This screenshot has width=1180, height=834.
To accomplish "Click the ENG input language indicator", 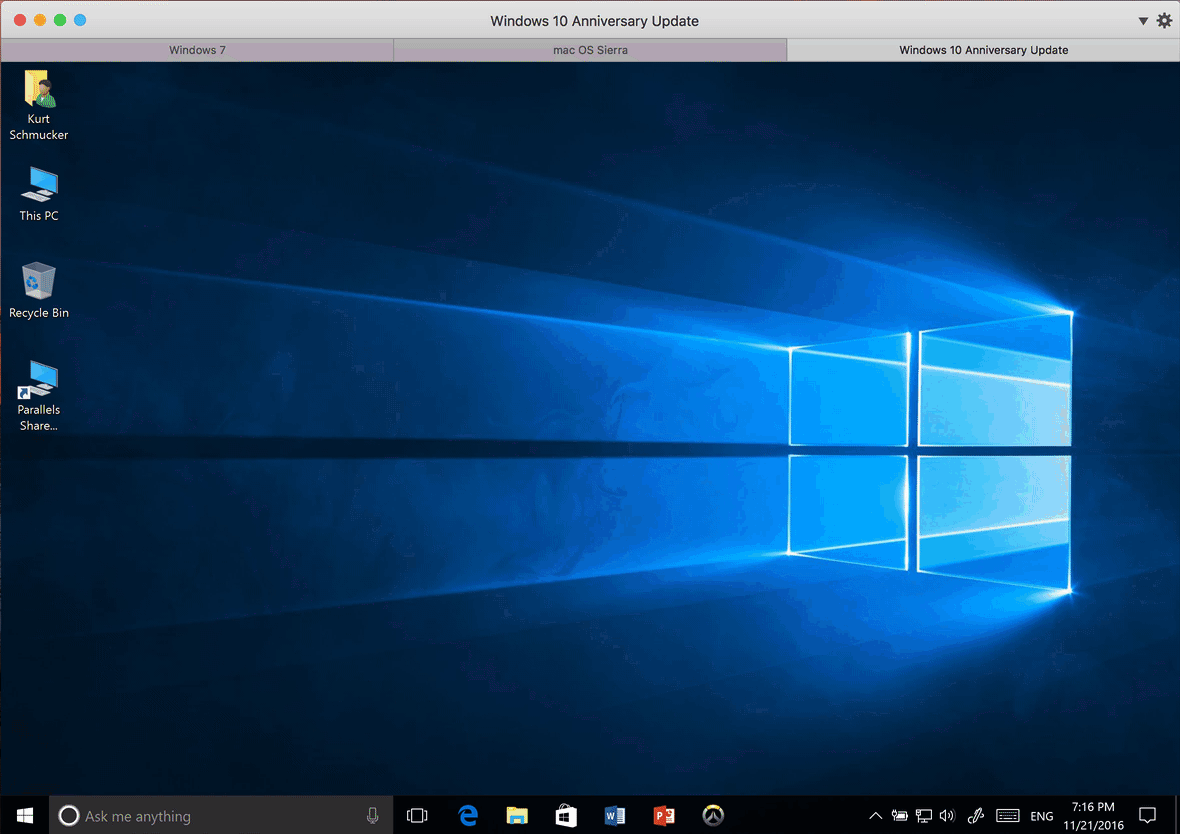I will (1042, 817).
